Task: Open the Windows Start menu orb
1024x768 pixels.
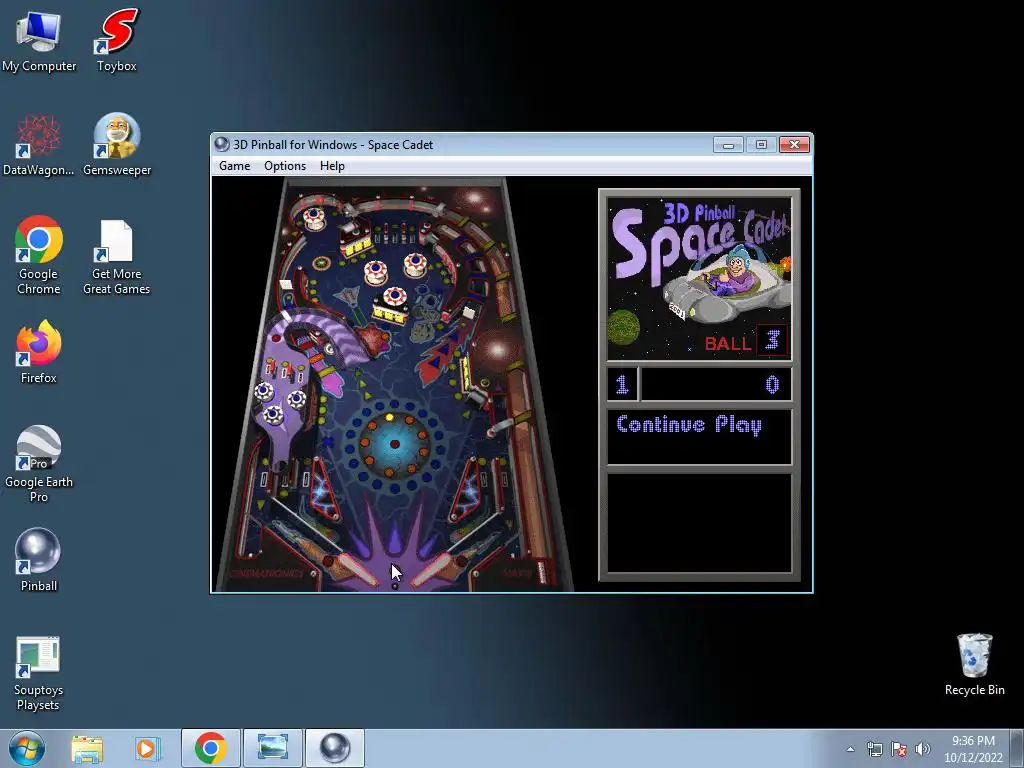Action: point(27,748)
